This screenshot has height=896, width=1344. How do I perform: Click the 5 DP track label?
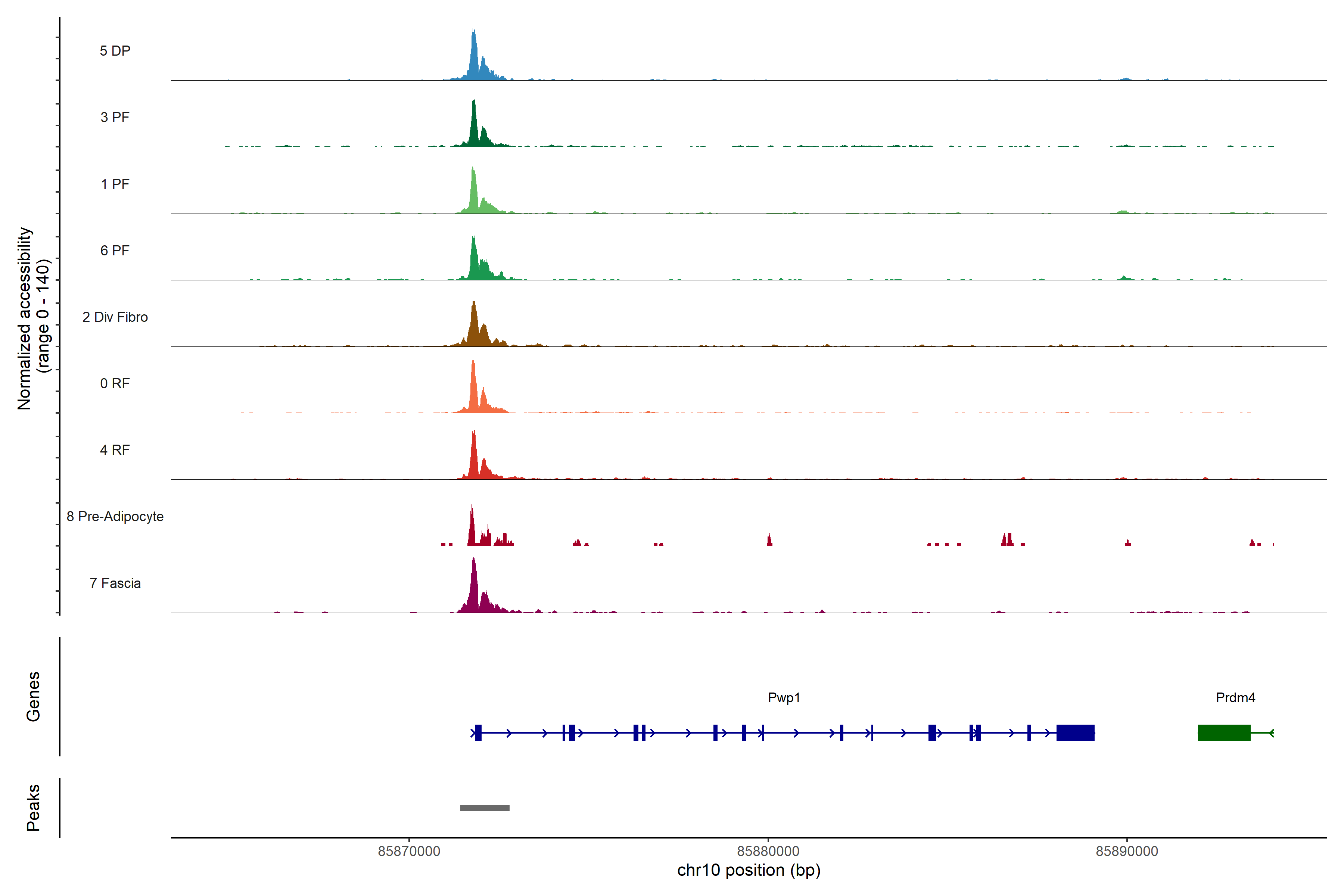pos(115,51)
